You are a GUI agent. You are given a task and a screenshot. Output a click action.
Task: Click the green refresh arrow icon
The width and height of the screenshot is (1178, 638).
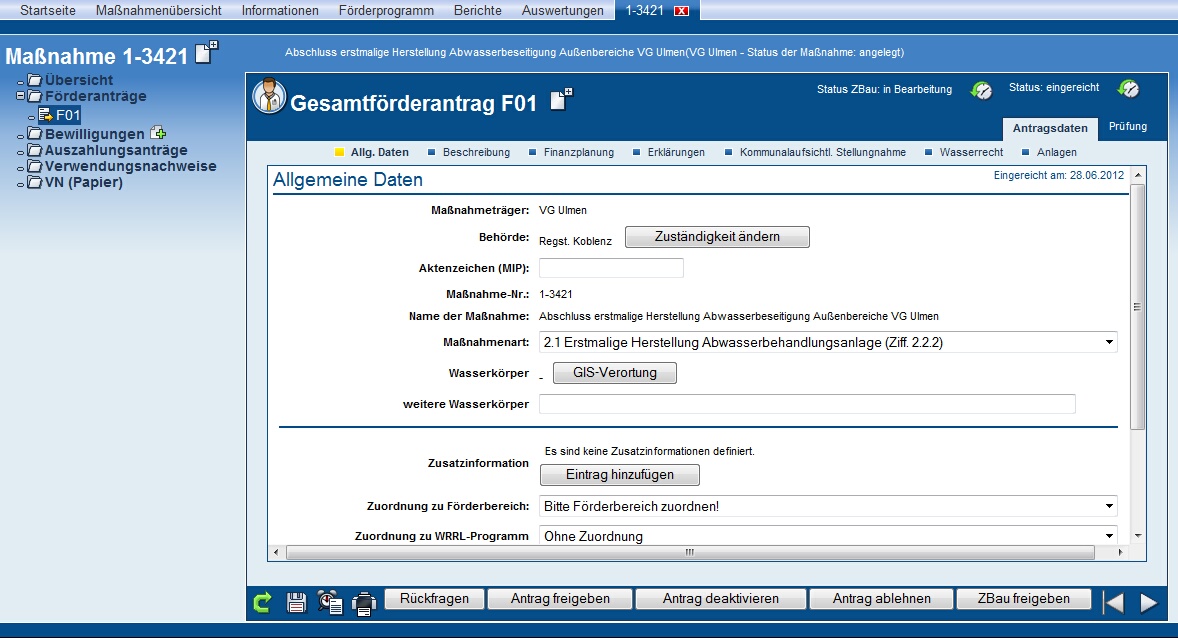[262, 602]
